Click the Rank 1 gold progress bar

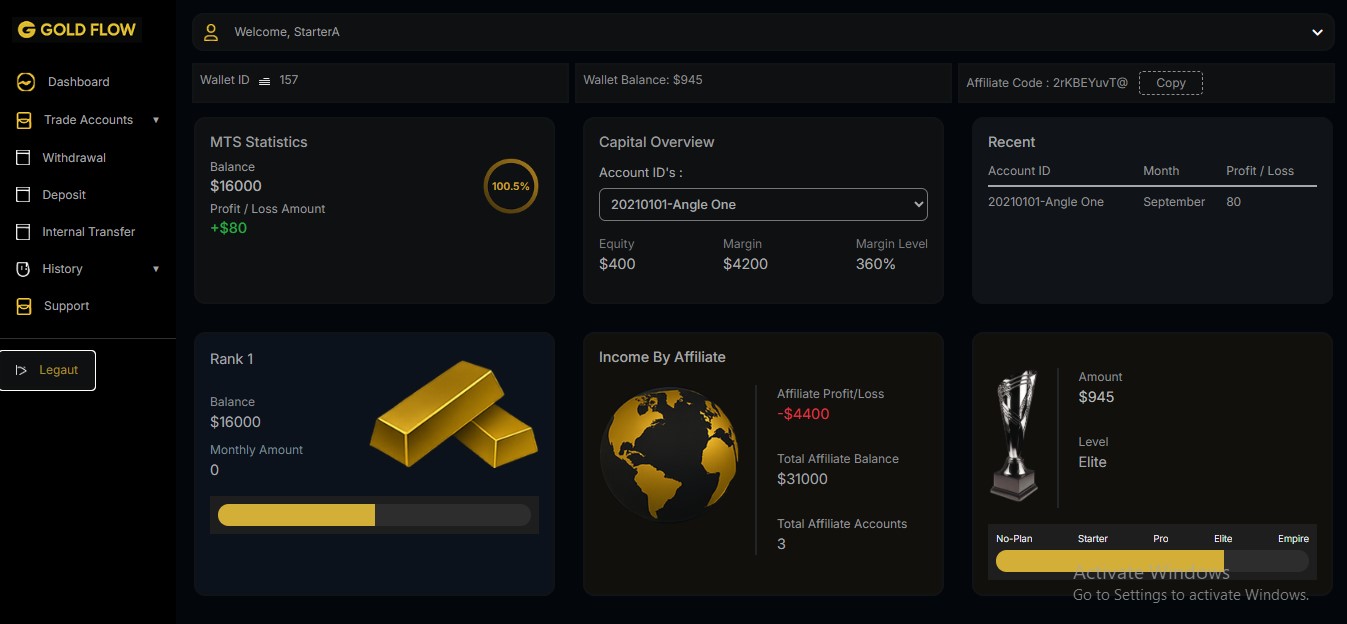coord(374,515)
